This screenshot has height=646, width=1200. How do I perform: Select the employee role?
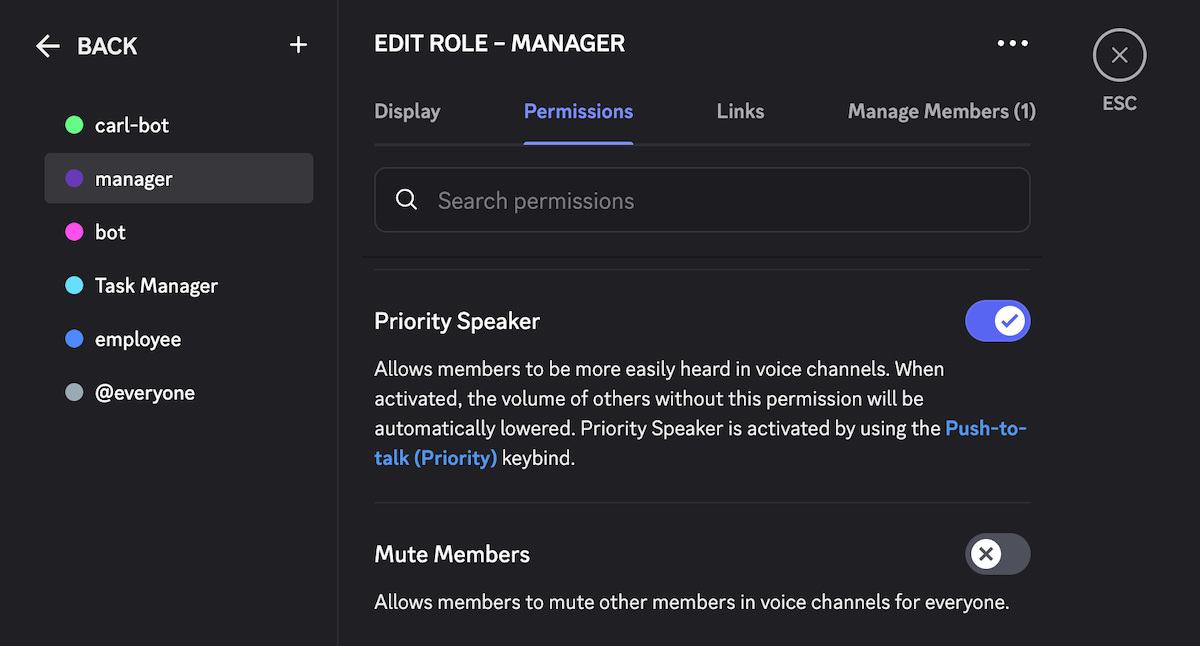(x=137, y=339)
